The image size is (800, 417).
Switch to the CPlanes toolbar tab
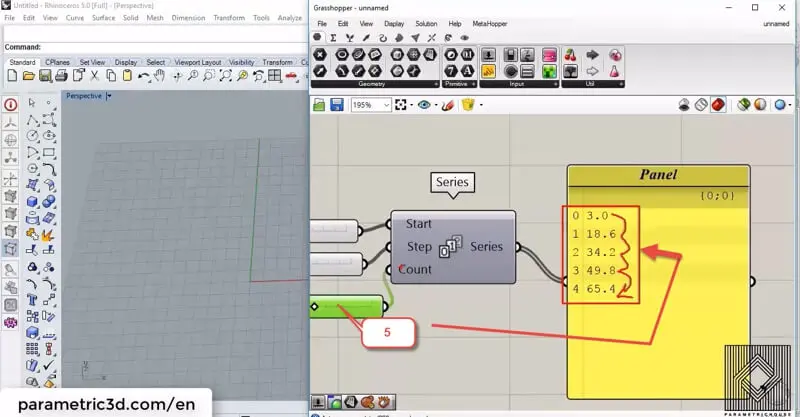(x=55, y=62)
